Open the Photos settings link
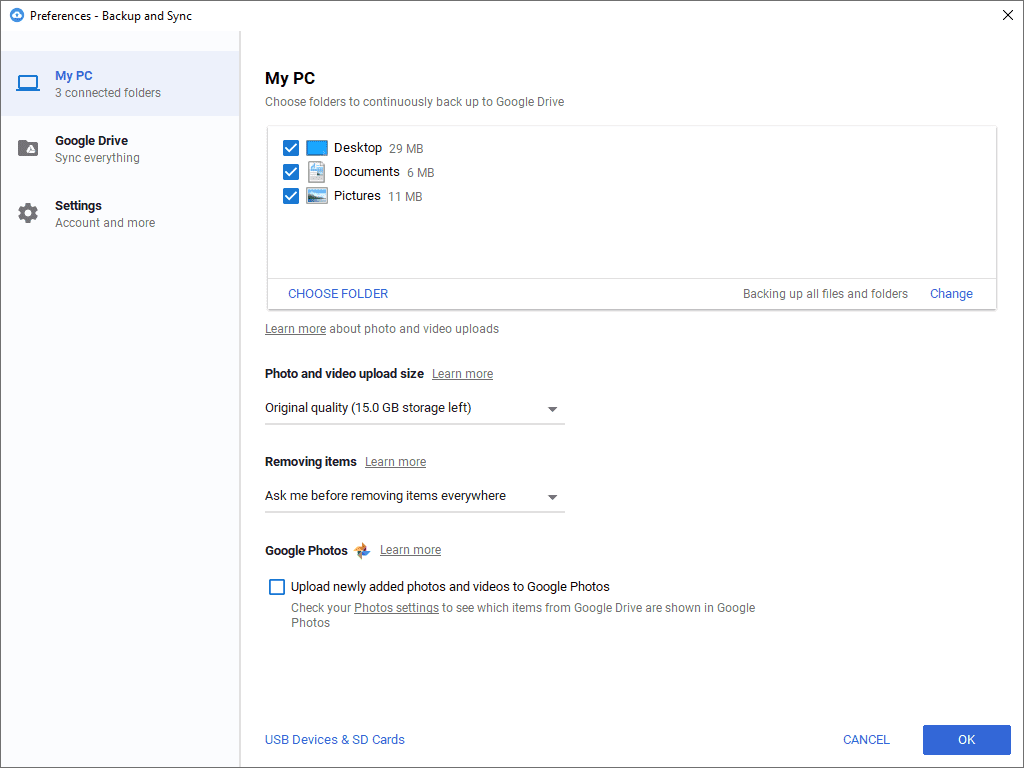The image size is (1024, 768). click(396, 607)
